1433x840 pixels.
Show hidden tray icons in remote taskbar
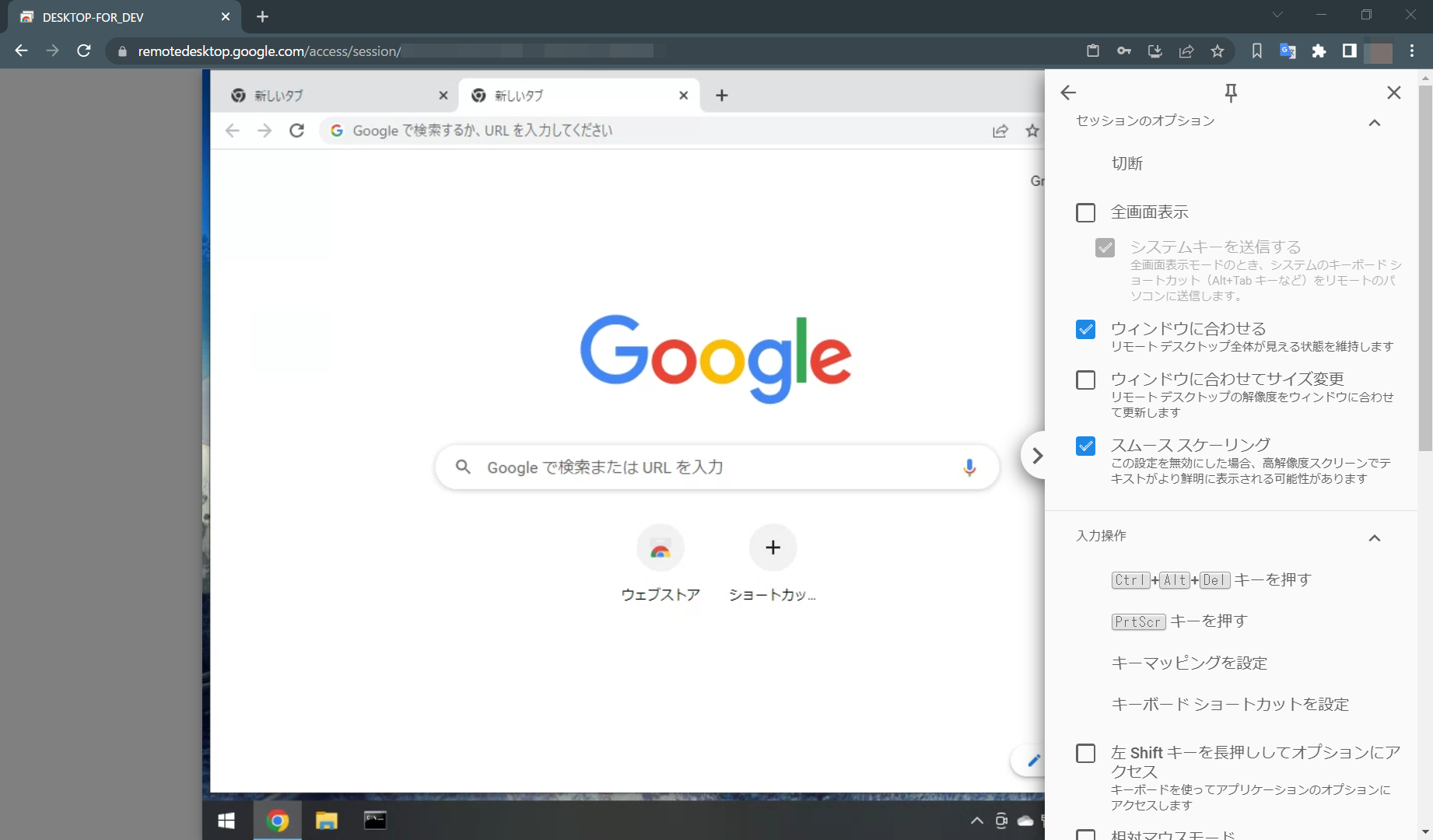pyautogui.click(x=976, y=821)
